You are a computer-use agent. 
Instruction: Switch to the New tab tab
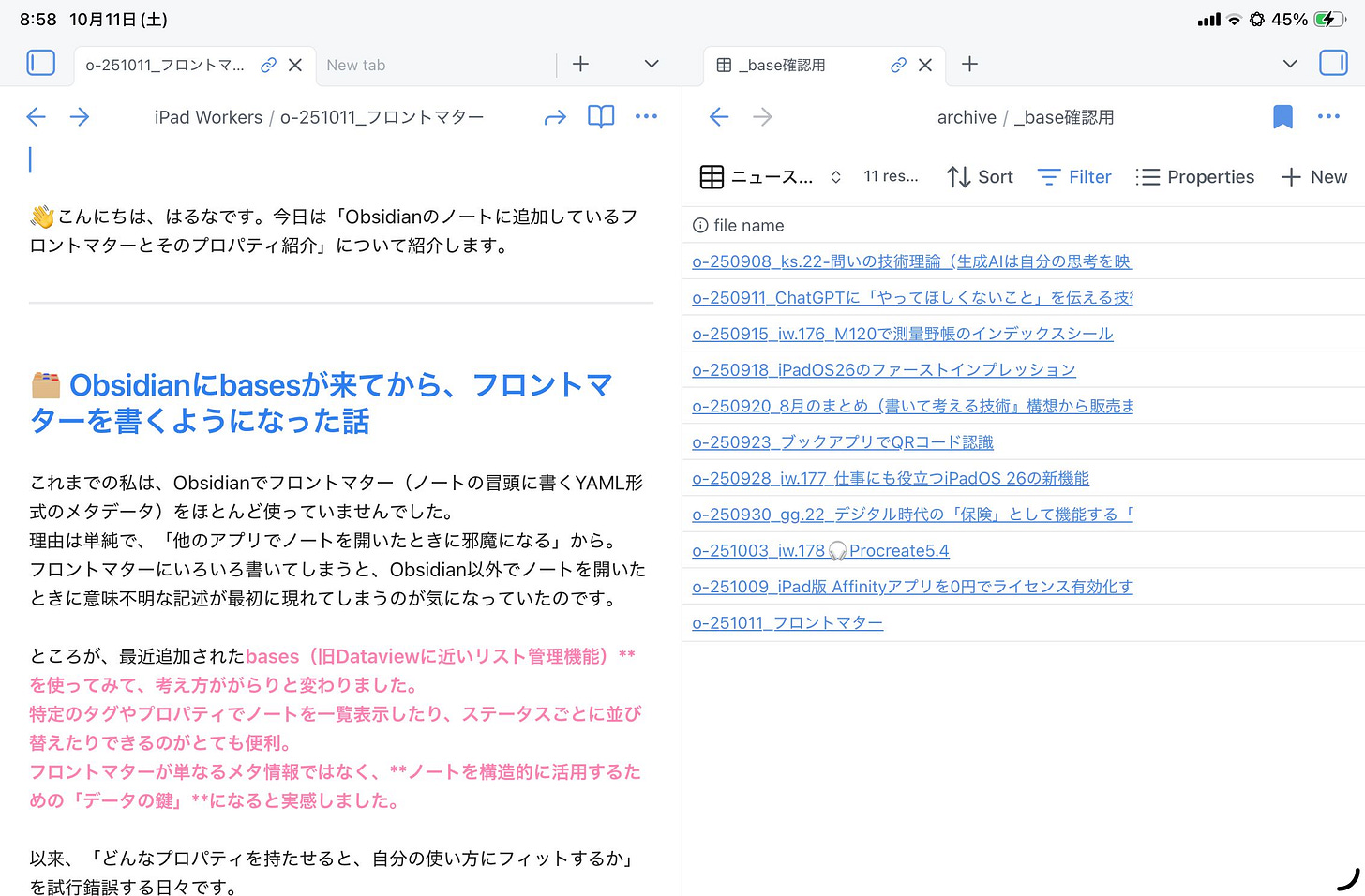click(x=356, y=65)
